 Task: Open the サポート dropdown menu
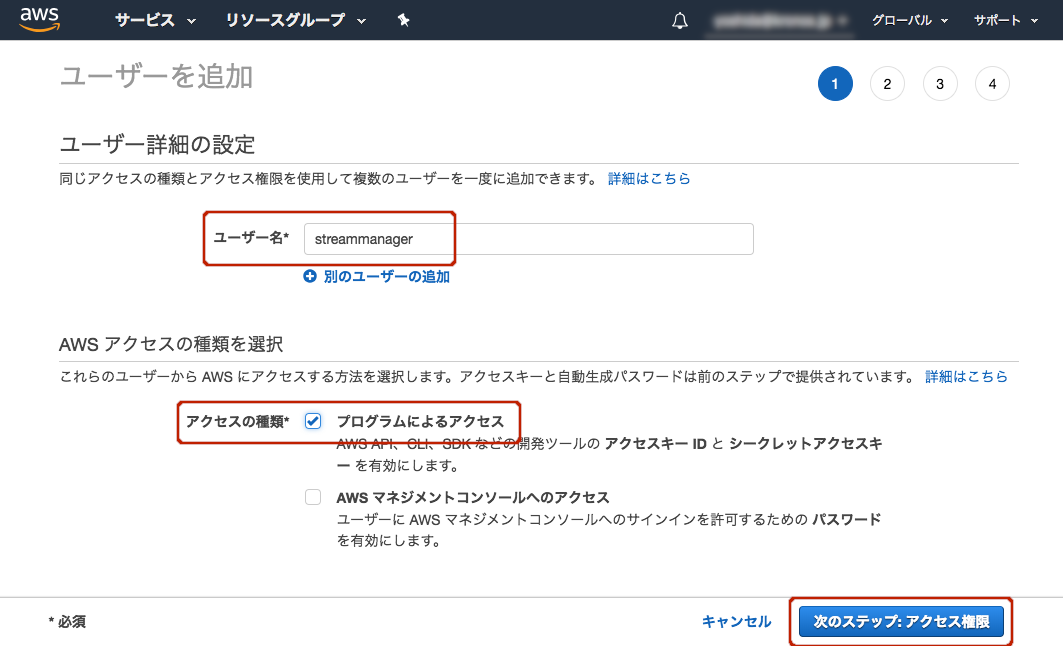pyautogui.click(x=1006, y=20)
